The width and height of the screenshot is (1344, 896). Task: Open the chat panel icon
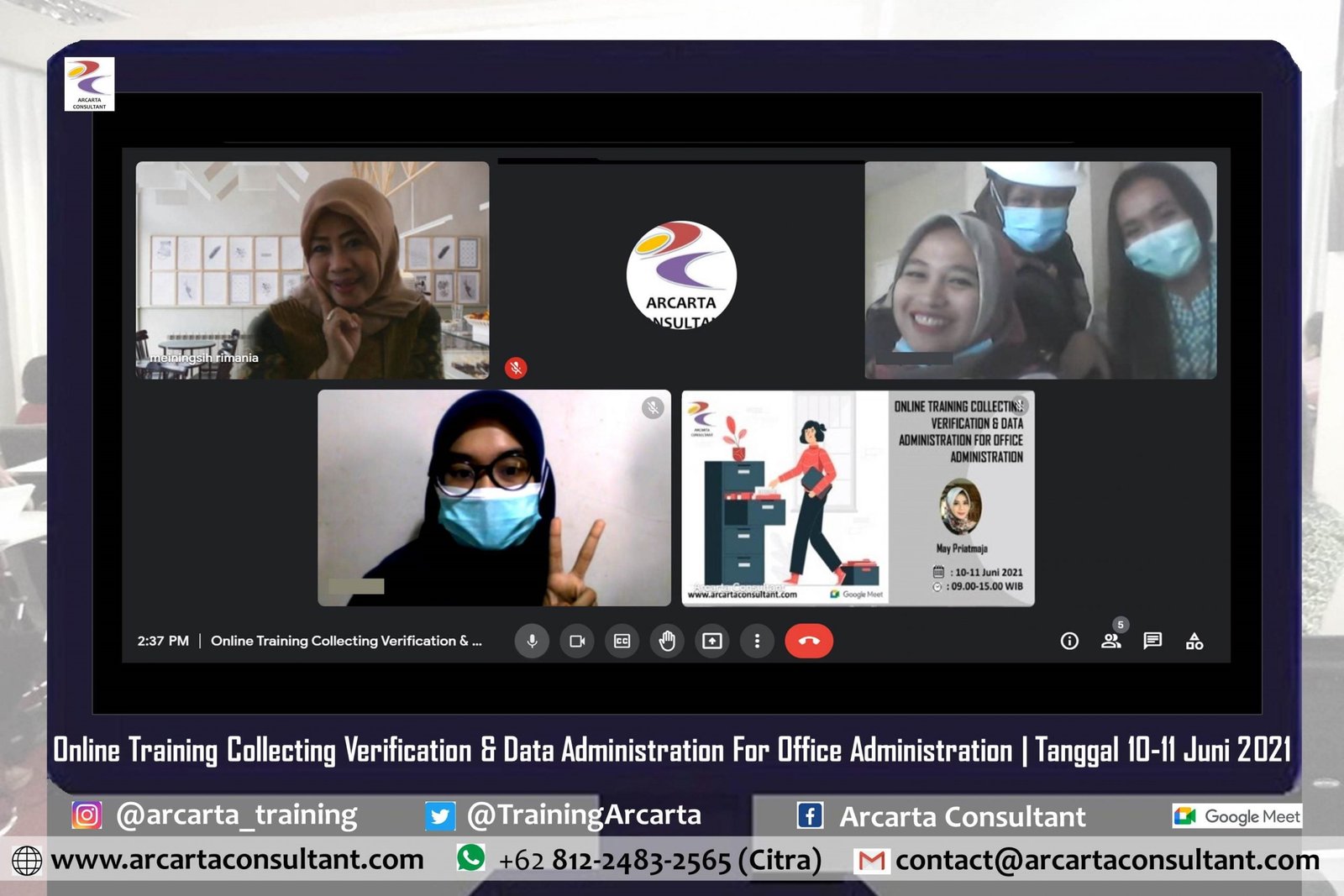click(x=1152, y=641)
